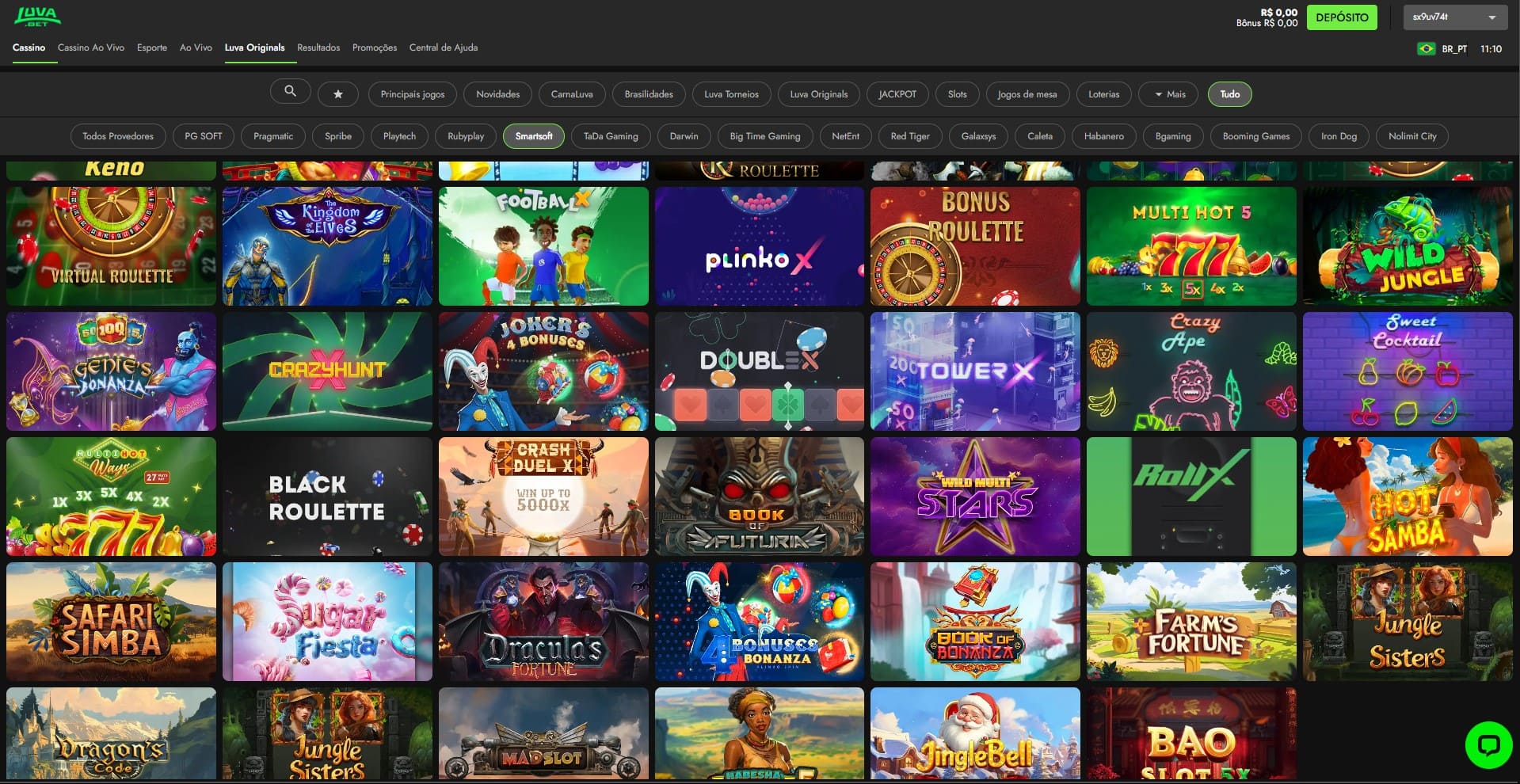Open the Tower X game thumbnail
The height and width of the screenshot is (784, 1520).
[x=975, y=371]
